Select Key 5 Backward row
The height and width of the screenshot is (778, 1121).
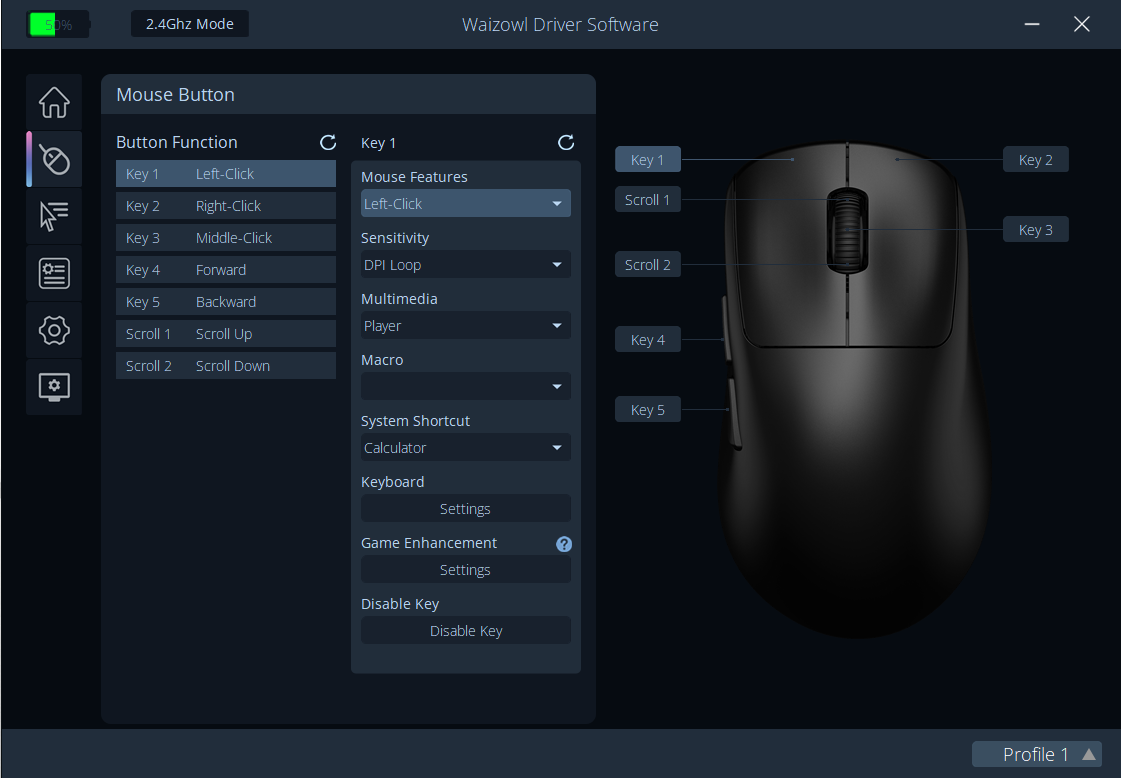[x=226, y=302]
